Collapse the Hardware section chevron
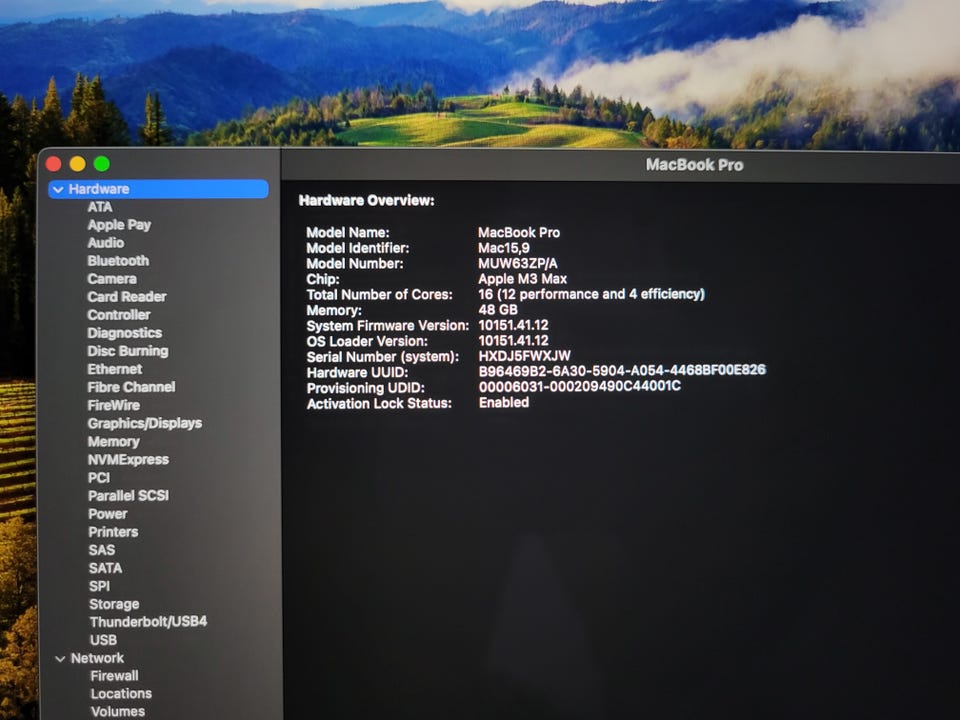The height and width of the screenshot is (720, 960). coord(58,190)
